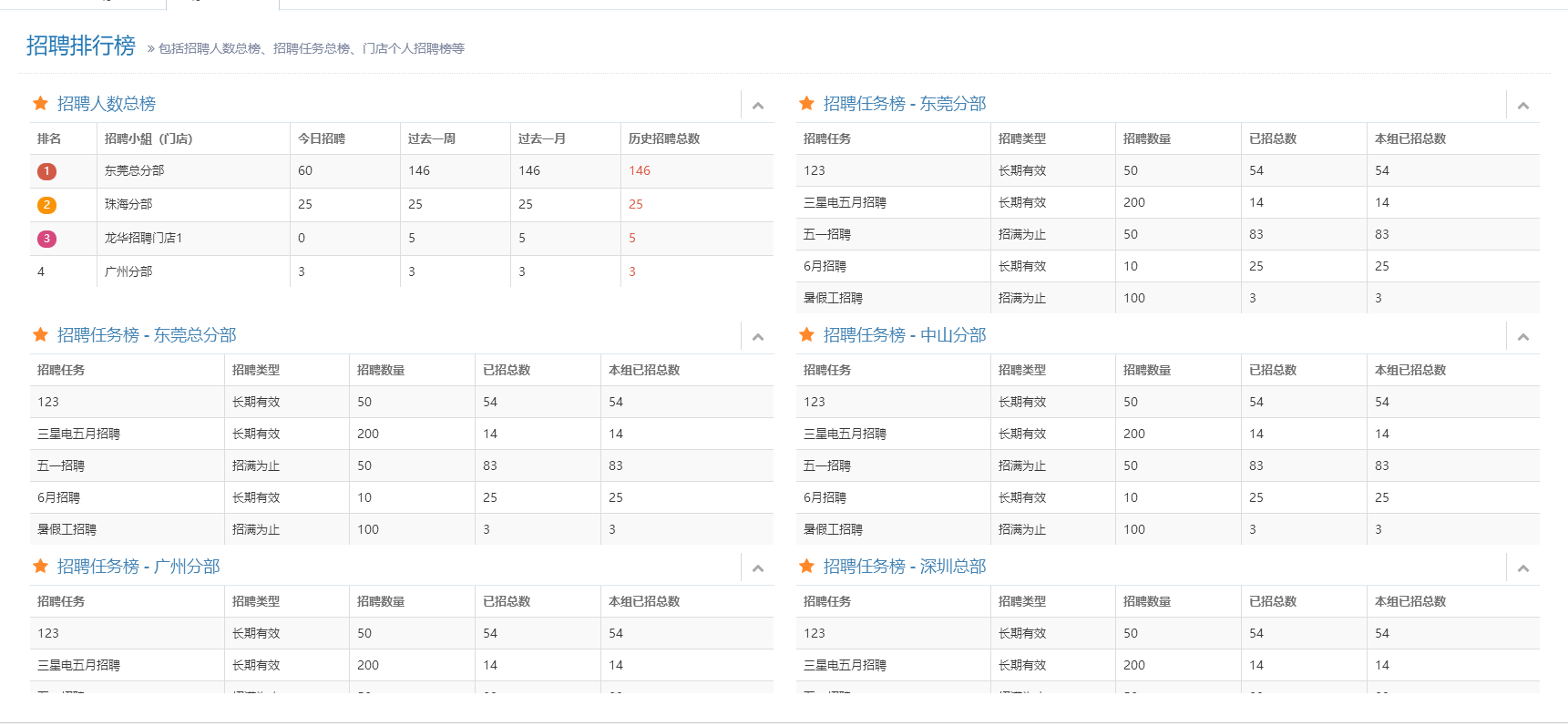The height and width of the screenshot is (726, 1568).
Task: Click the 历史招聘总数 column header
Action: [x=664, y=138]
